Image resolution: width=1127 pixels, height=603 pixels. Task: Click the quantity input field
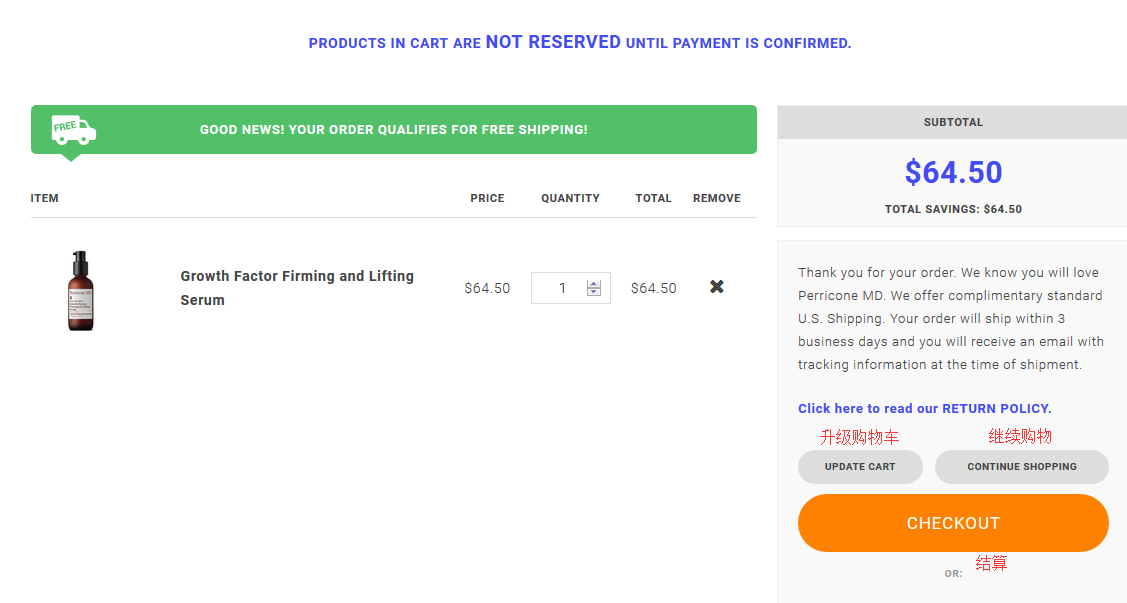pyautogui.click(x=561, y=288)
